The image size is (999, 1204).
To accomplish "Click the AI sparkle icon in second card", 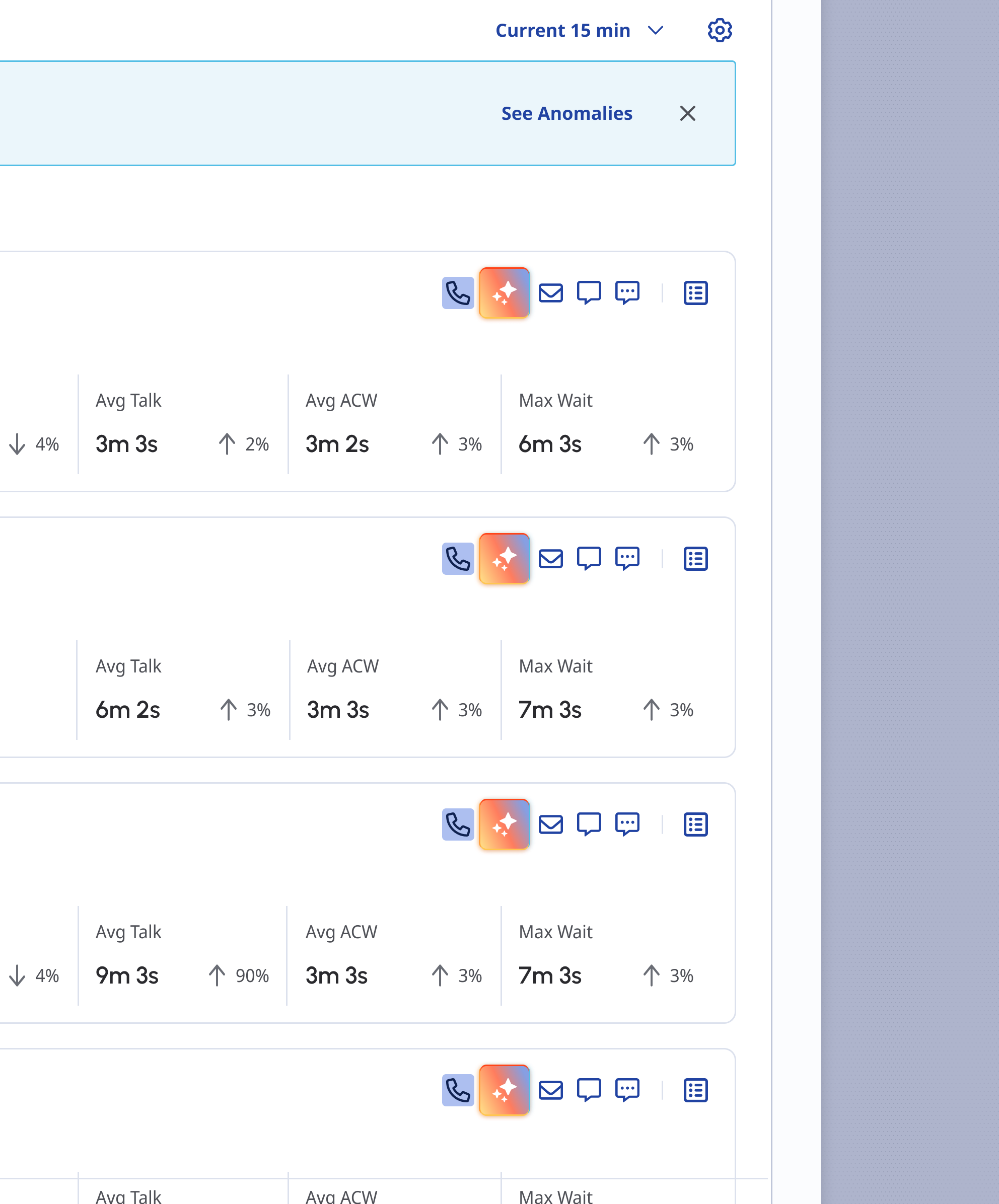I will (x=504, y=559).
